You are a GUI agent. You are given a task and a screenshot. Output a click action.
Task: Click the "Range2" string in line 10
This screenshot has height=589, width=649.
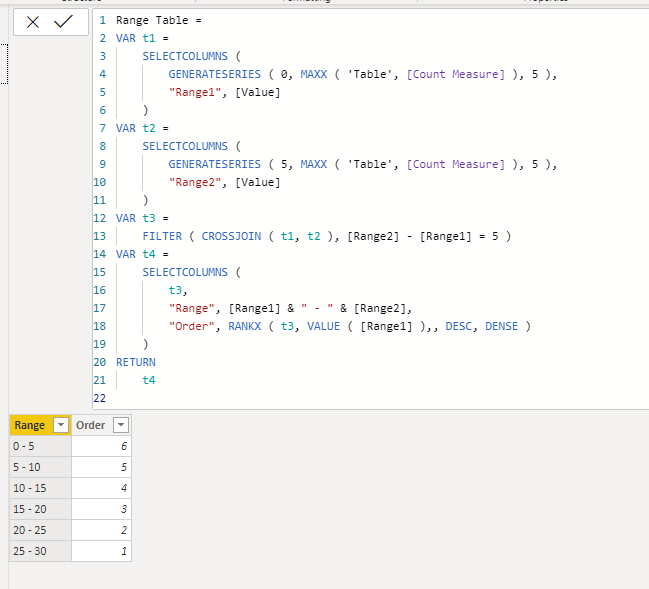(x=195, y=182)
